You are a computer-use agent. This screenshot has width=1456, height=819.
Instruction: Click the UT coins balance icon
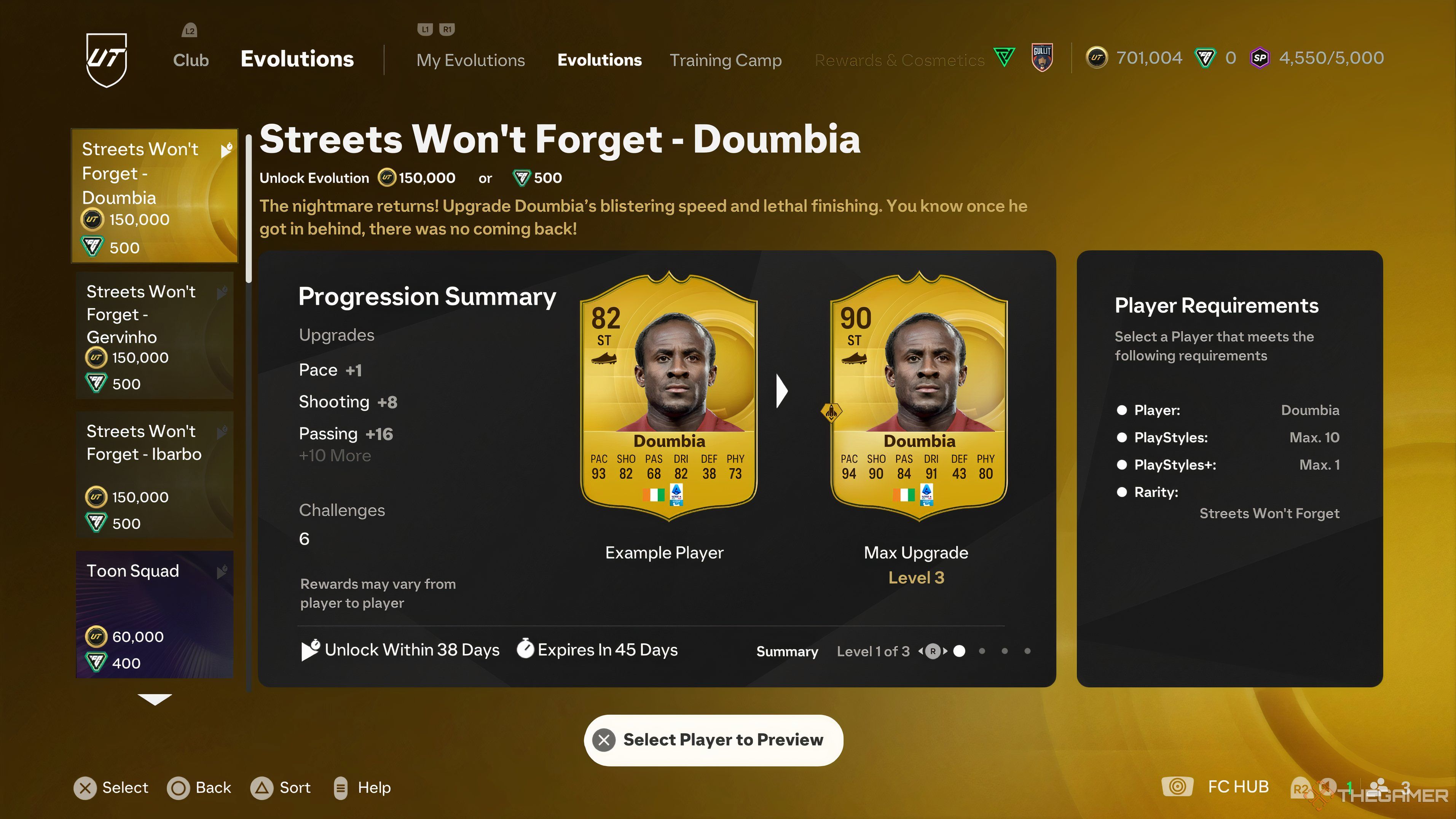1097,57
